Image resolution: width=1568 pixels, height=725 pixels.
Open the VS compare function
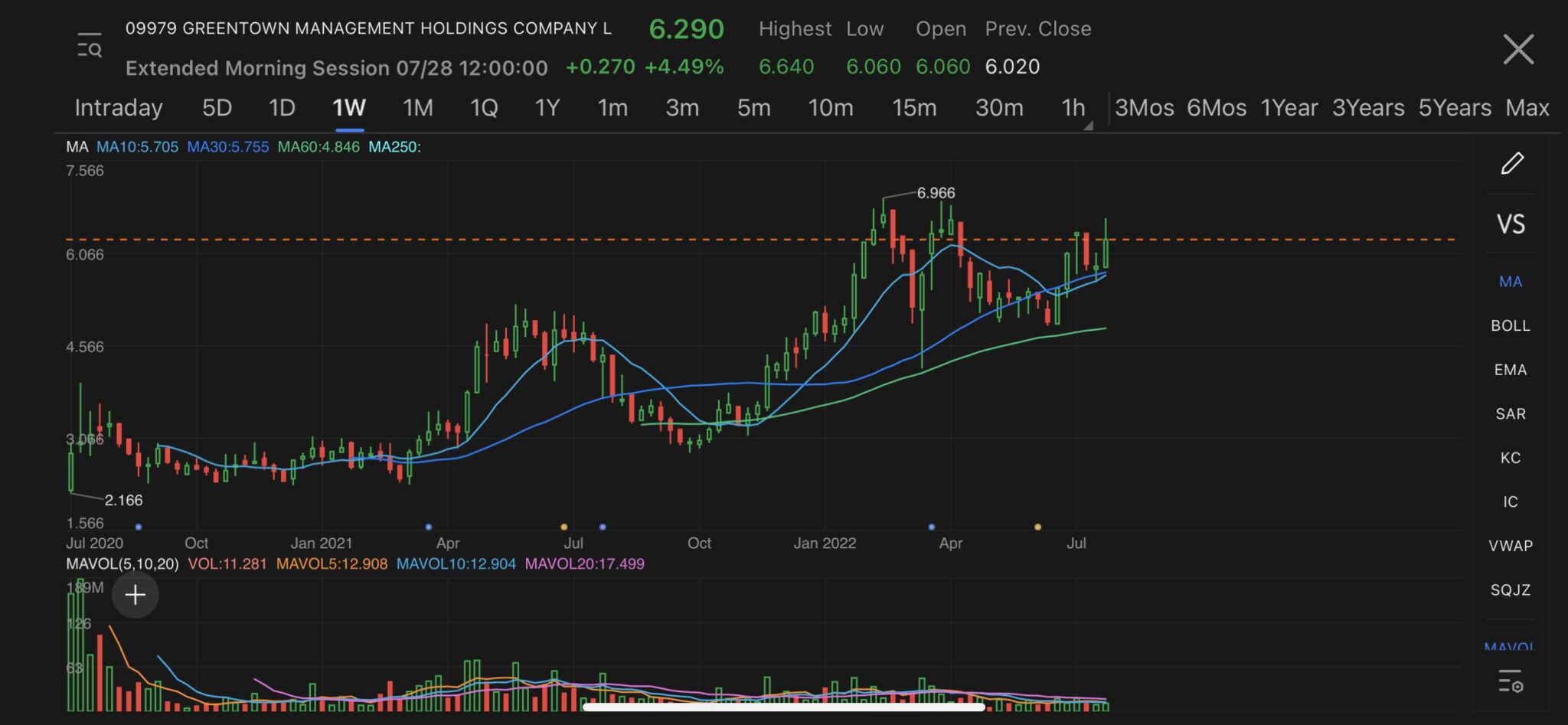[x=1511, y=224]
